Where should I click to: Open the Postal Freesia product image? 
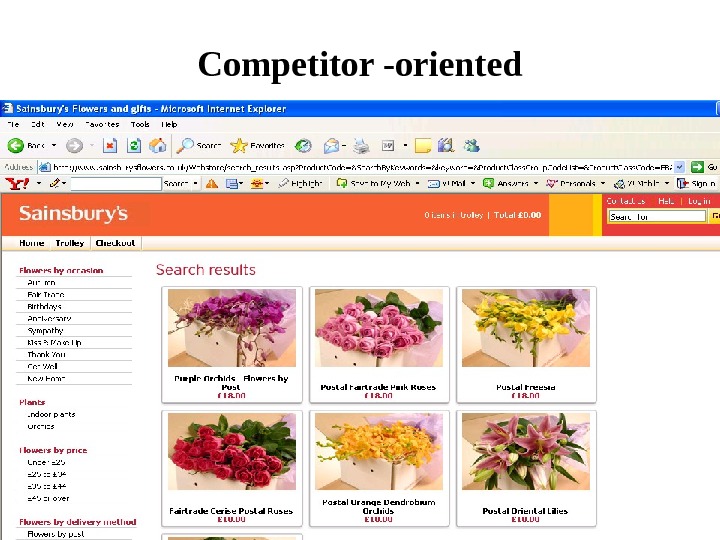[526, 328]
